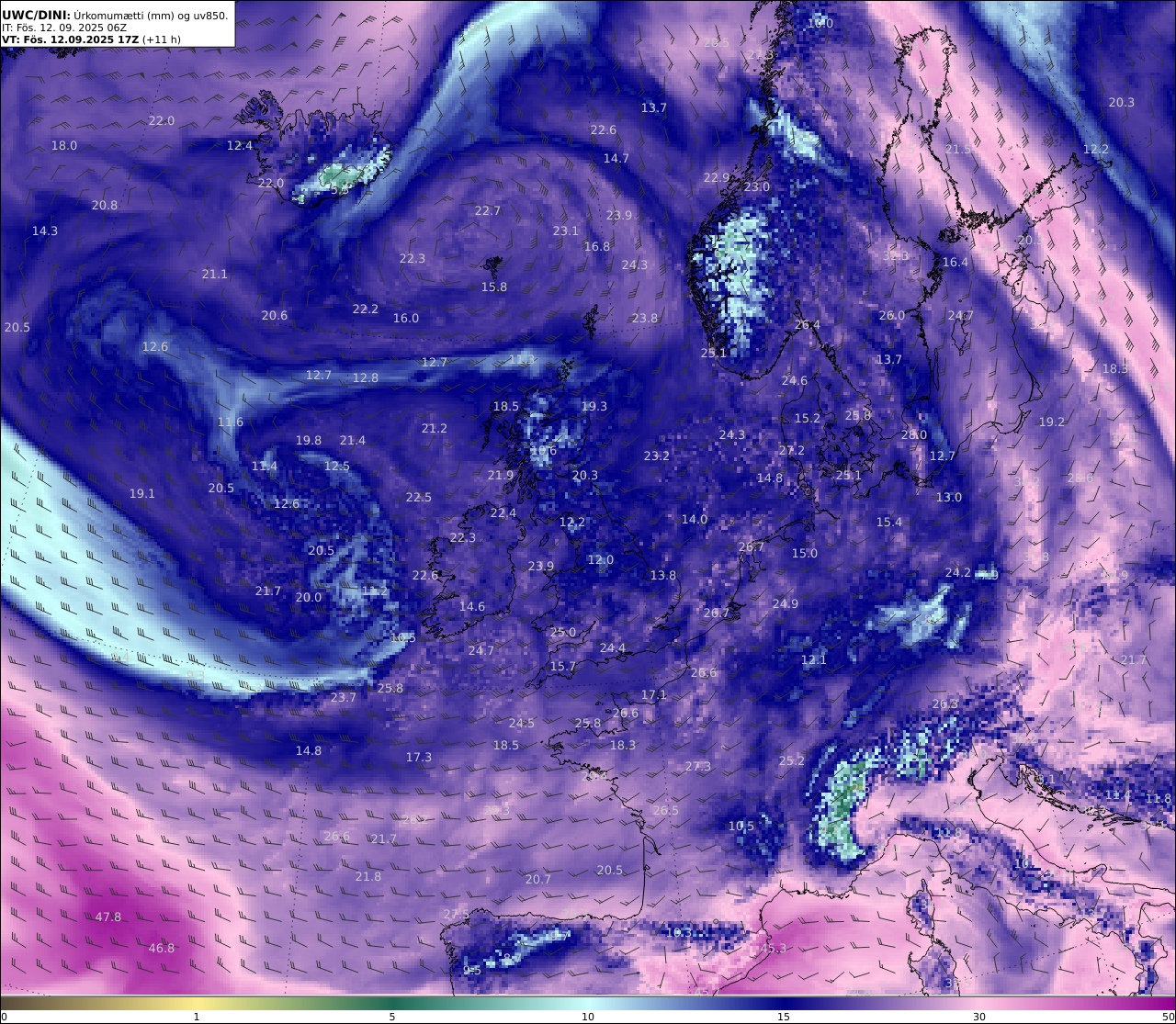This screenshot has height=1024, width=1176.
Task: Click the 17.3 map value
Action: [419, 758]
